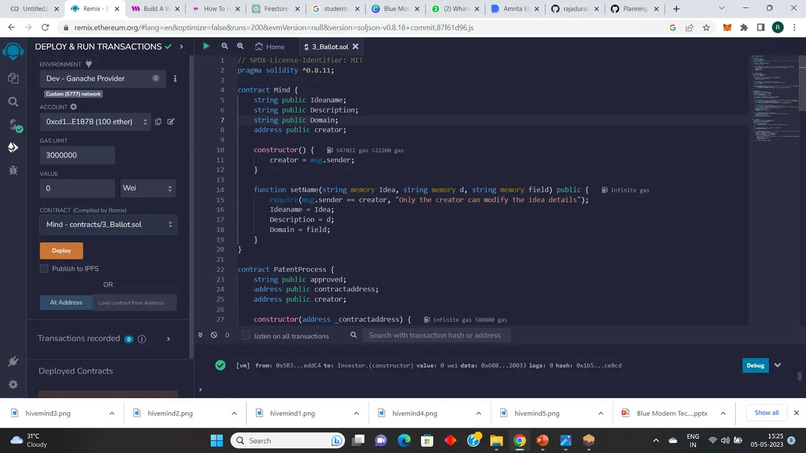806x453 pixels.
Task: Toggle the terminal panel double-chevron icon
Action: (200, 335)
